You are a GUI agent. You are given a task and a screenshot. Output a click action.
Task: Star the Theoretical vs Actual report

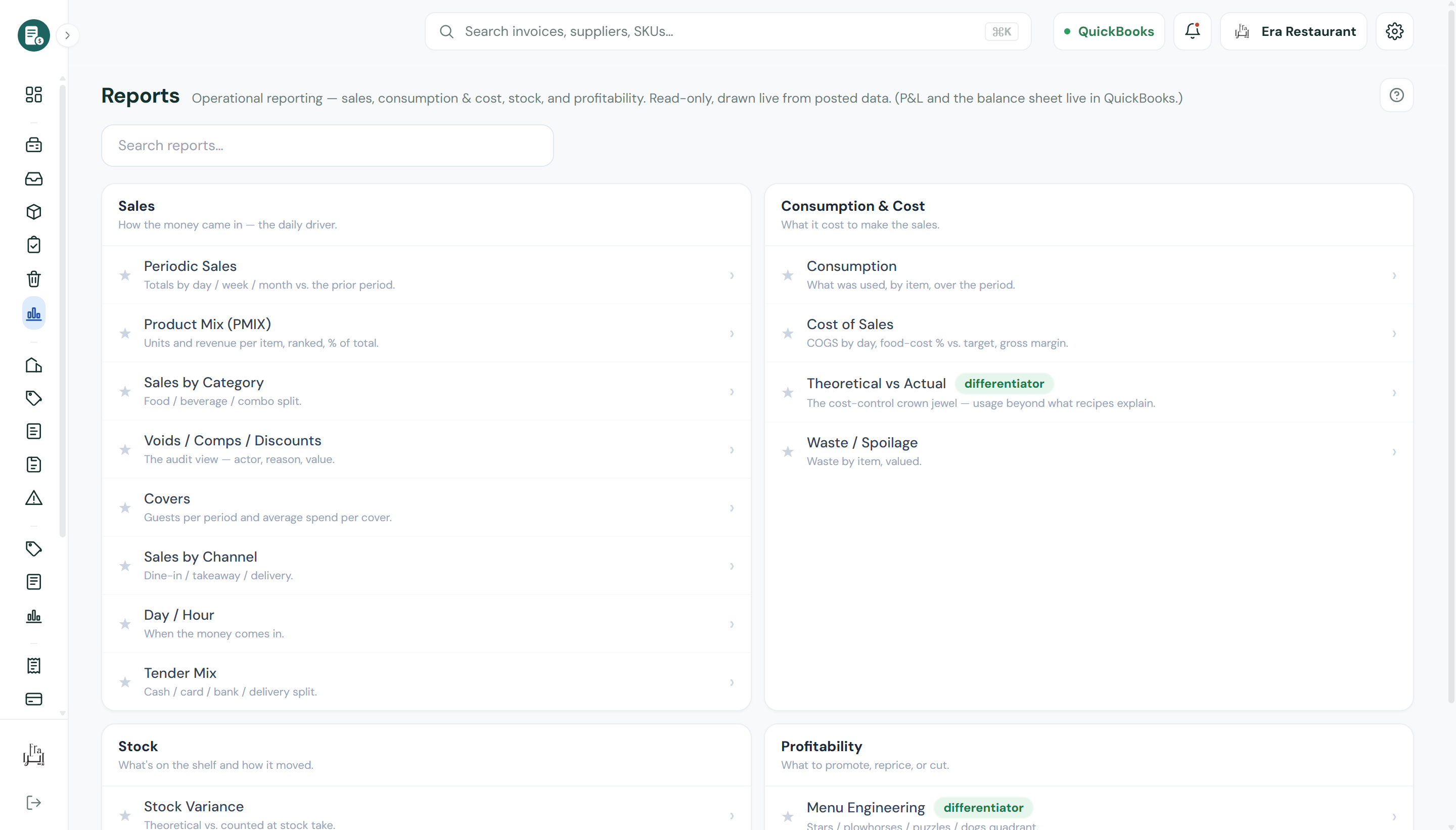click(788, 393)
